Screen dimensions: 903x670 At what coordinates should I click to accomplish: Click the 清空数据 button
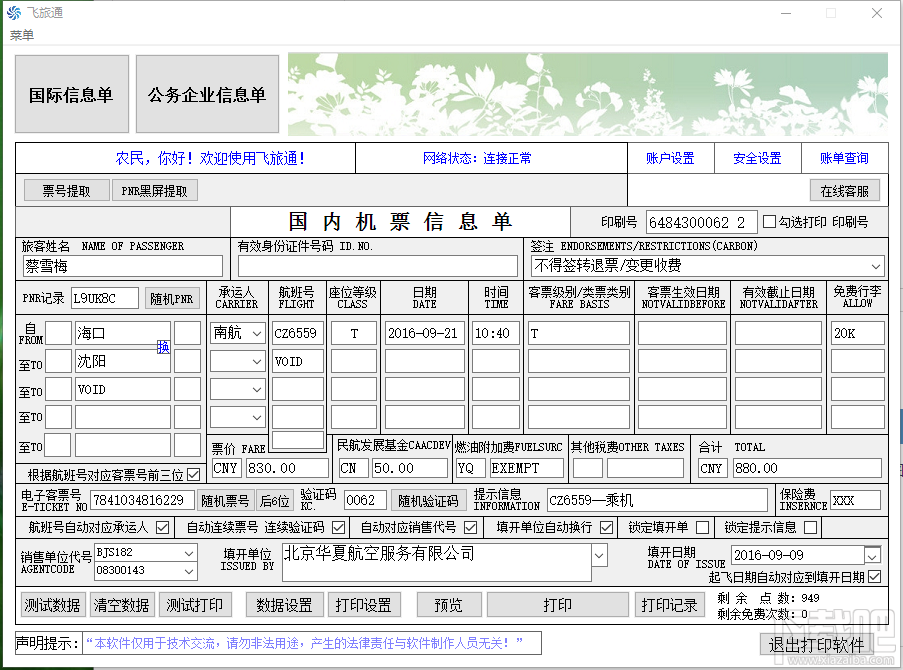click(122, 605)
